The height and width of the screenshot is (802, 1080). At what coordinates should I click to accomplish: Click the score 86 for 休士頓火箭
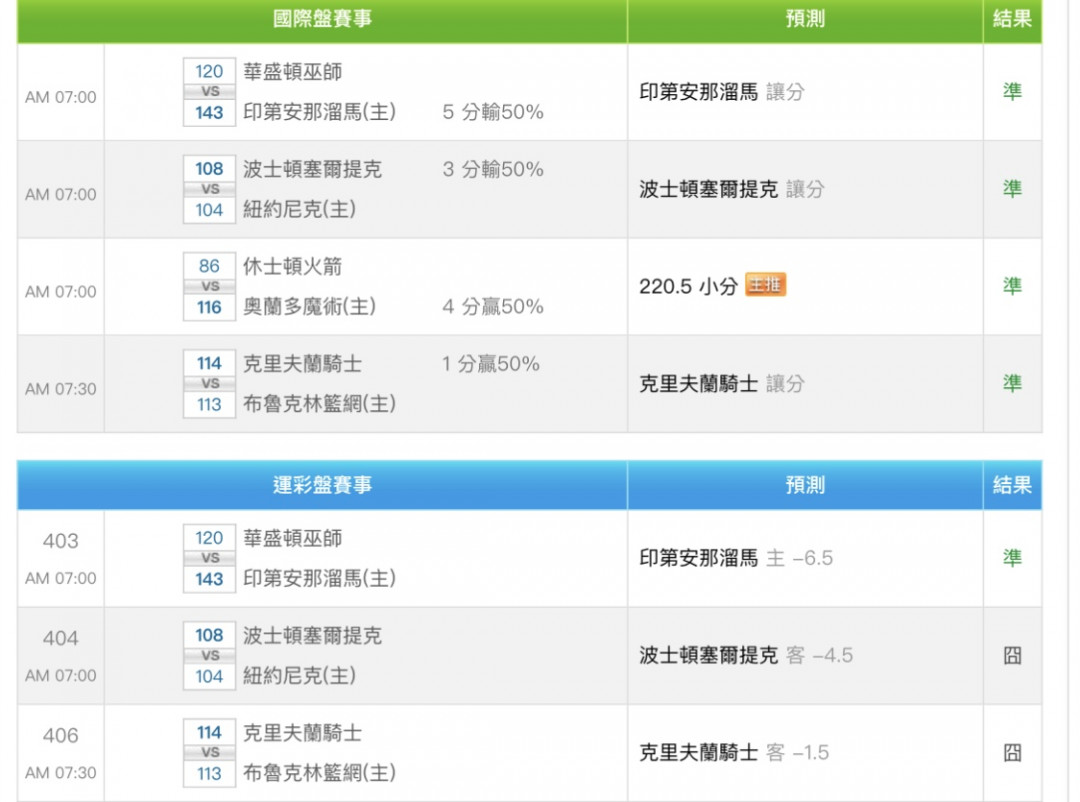point(209,266)
